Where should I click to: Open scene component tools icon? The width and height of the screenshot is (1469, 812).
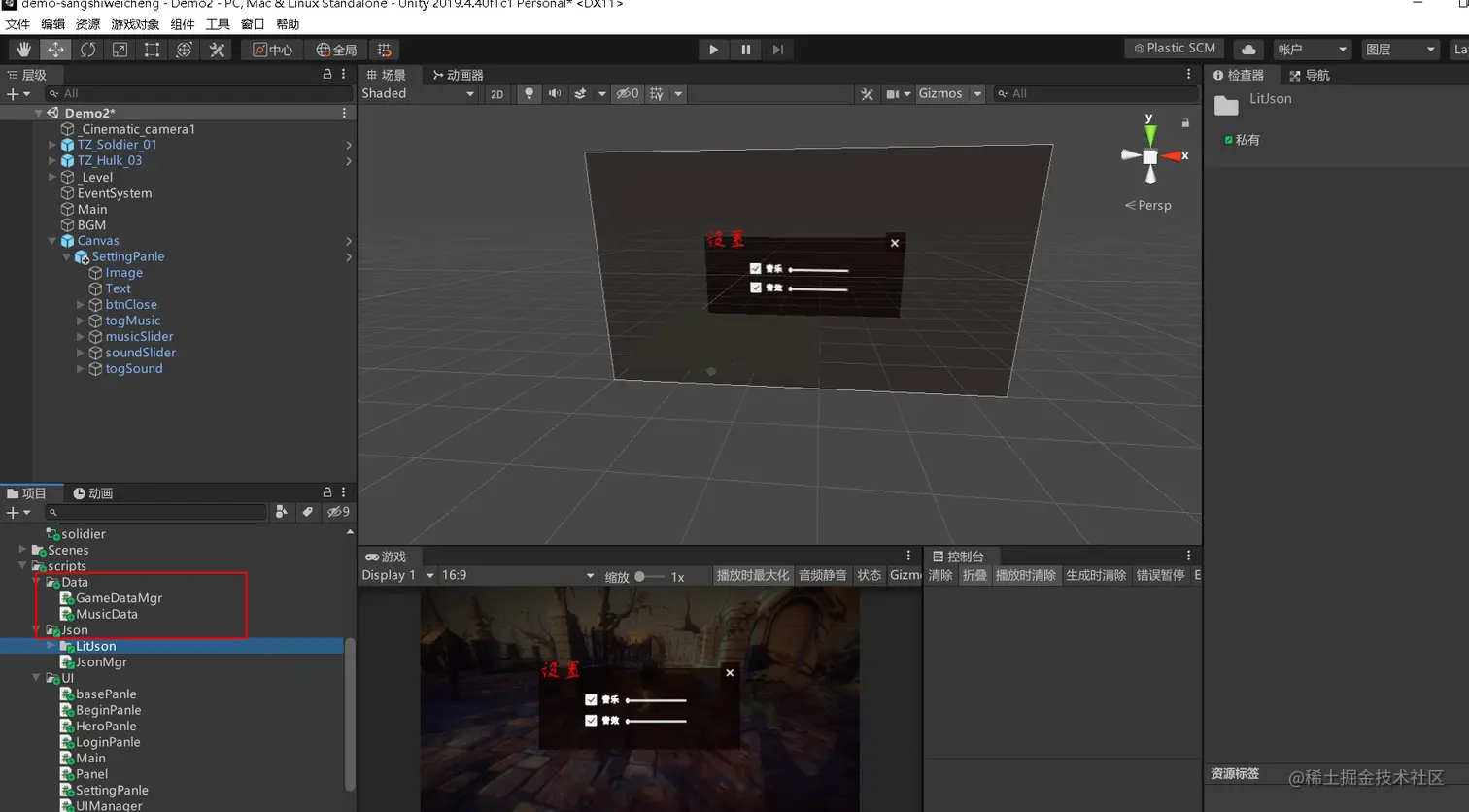point(867,94)
